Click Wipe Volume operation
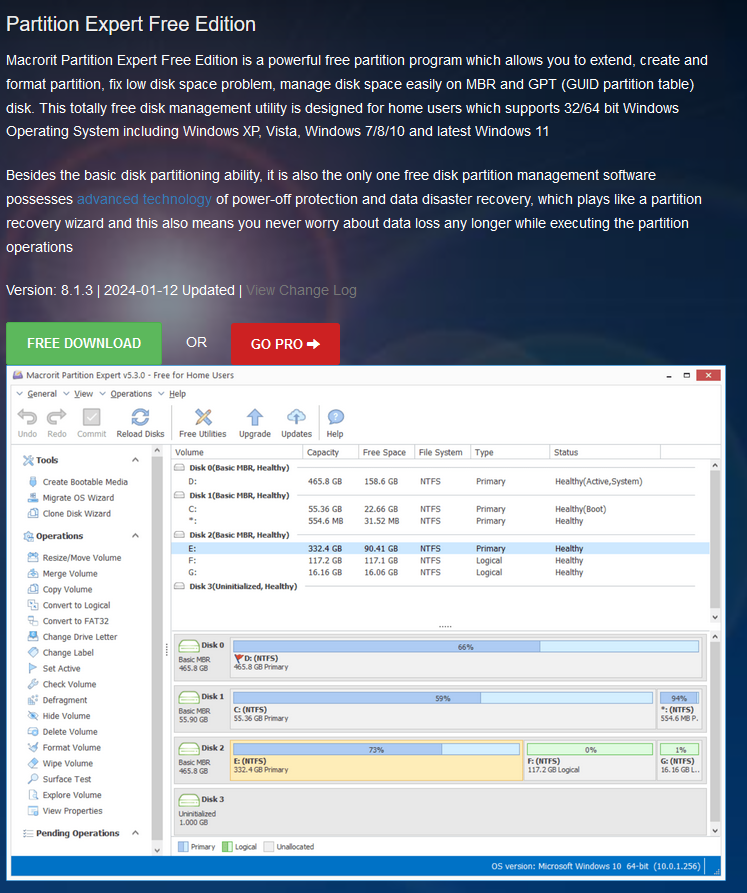This screenshot has width=747, height=893. click(x=60, y=764)
